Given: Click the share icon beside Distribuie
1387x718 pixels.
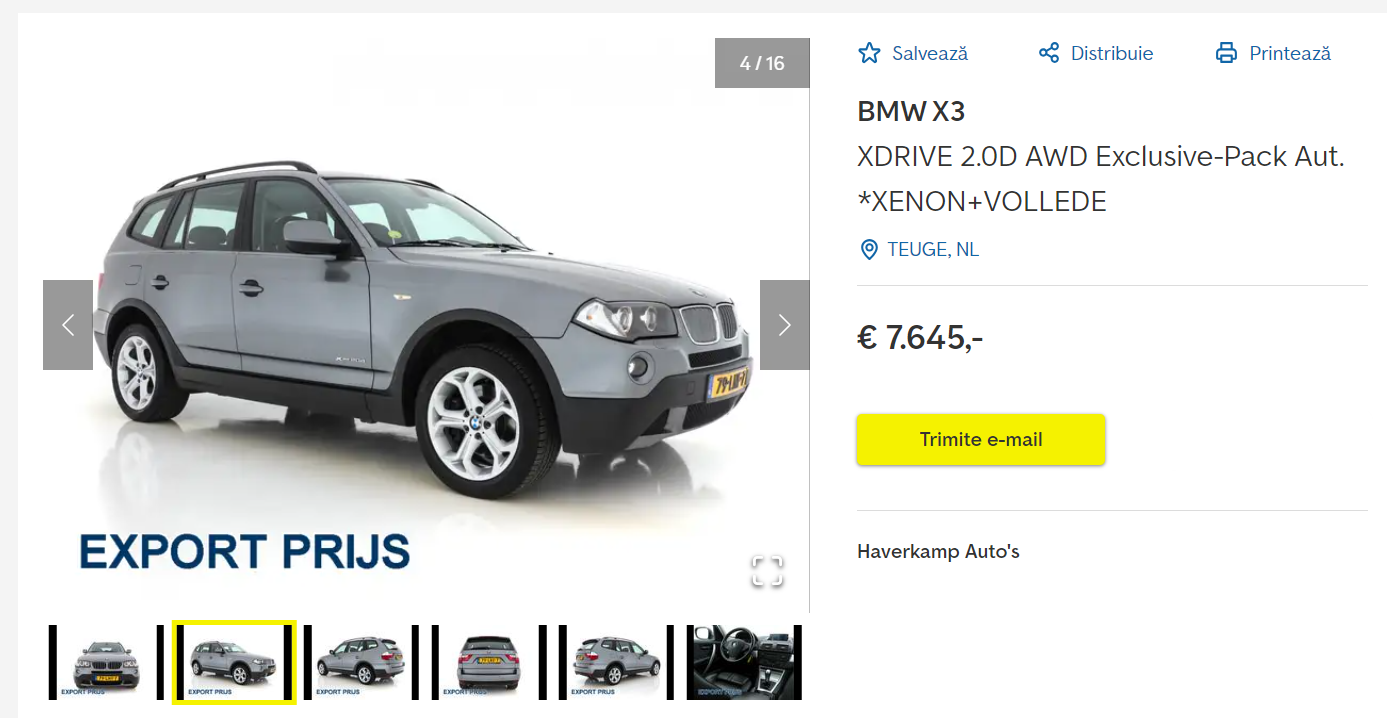Looking at the screenshot, I should (1048, 53).
